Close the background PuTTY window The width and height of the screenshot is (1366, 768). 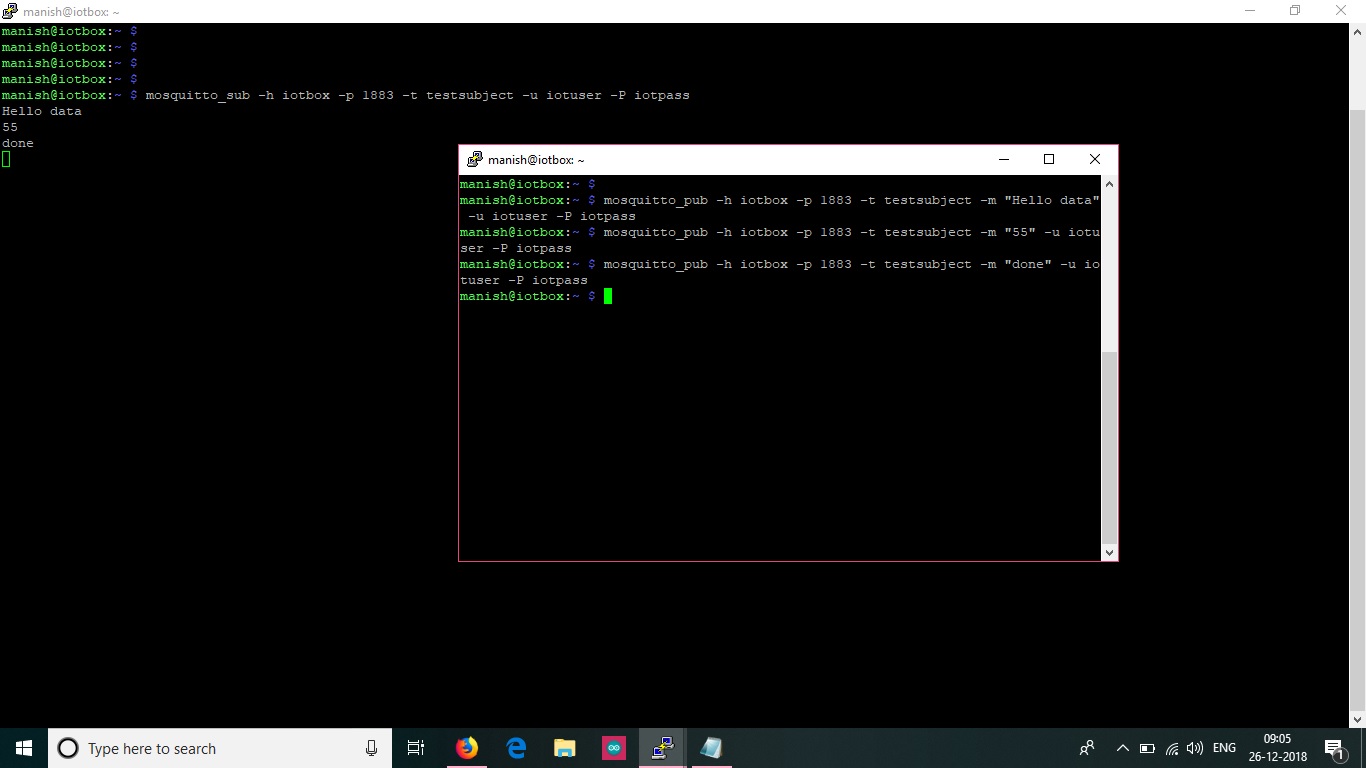click(1342, 10)
